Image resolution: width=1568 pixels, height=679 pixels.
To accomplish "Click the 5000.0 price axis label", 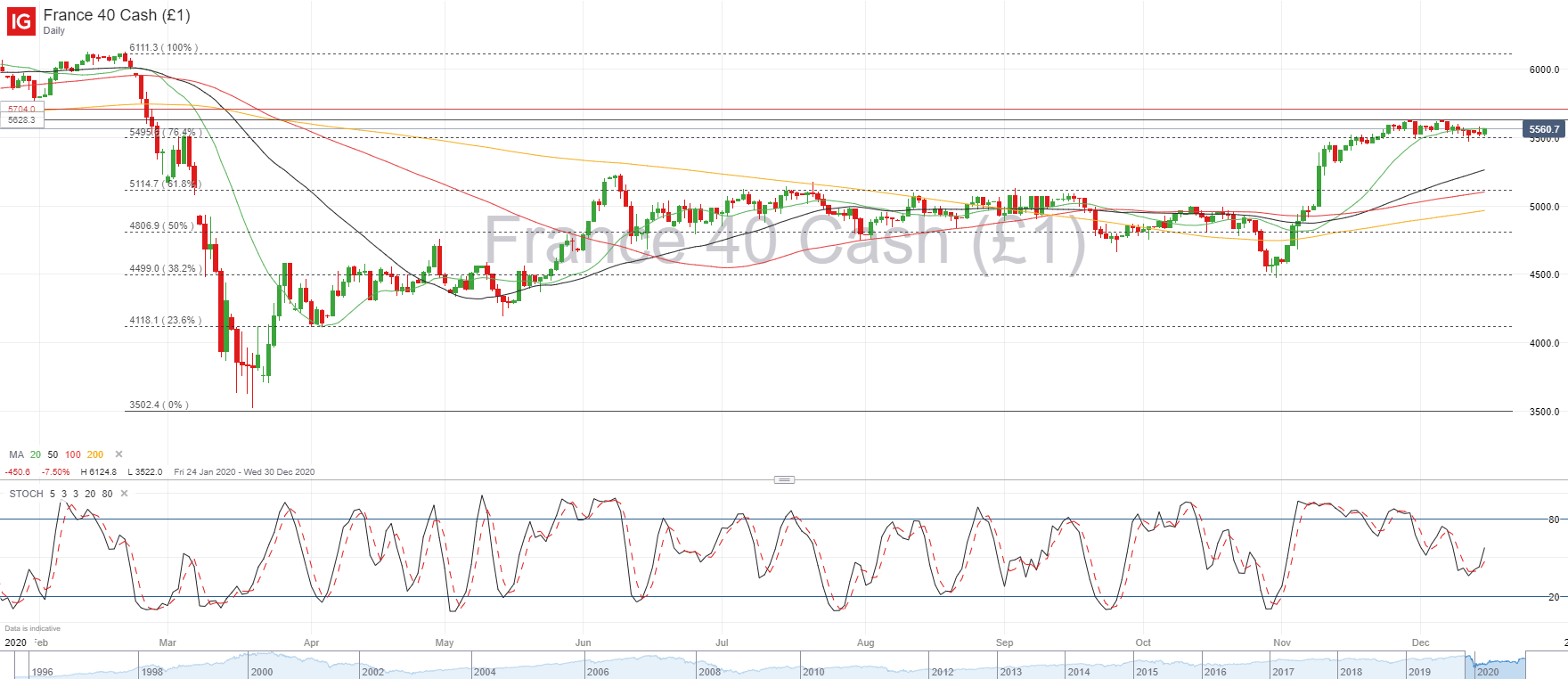I will [1544, 207].
